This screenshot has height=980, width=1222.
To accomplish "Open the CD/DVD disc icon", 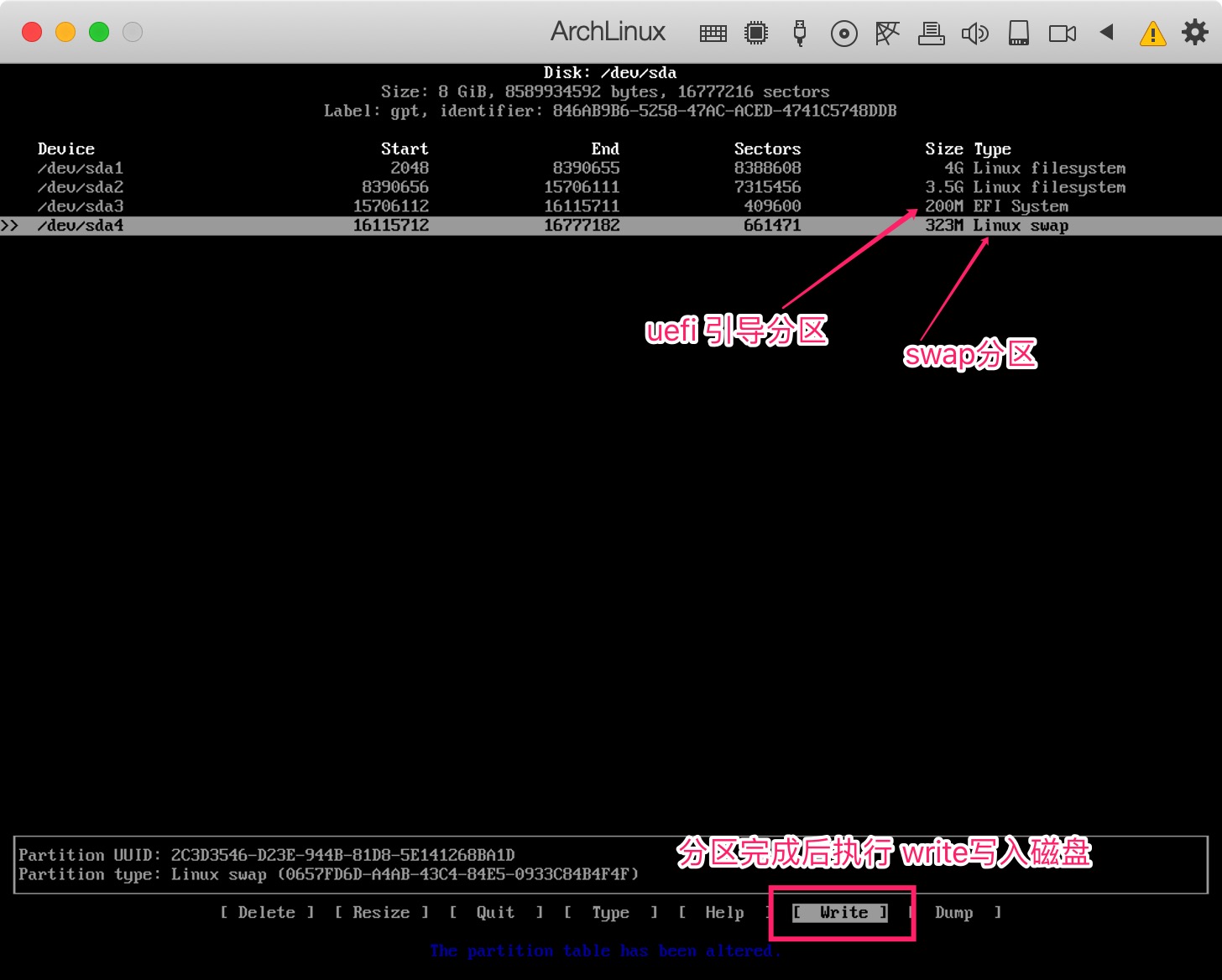I will pos(843,34).
